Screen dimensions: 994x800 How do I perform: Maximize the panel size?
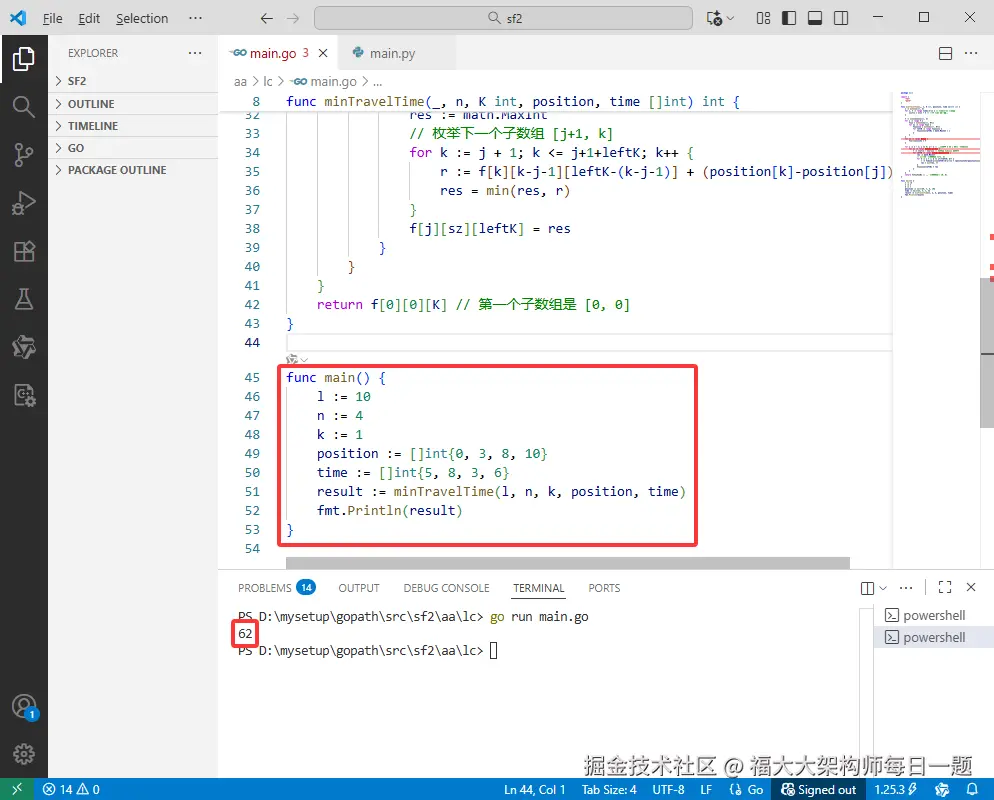(x=945, y=588)
